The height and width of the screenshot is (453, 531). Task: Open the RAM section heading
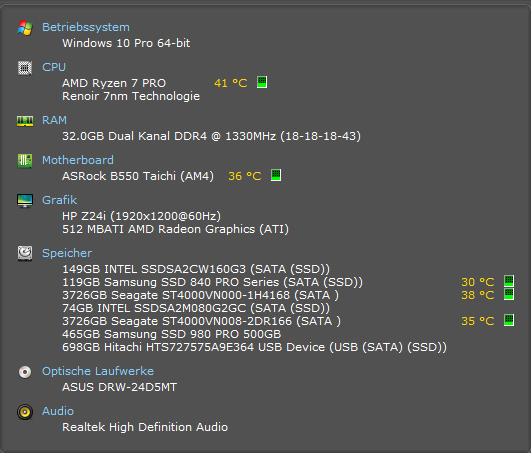coord(54,120)
